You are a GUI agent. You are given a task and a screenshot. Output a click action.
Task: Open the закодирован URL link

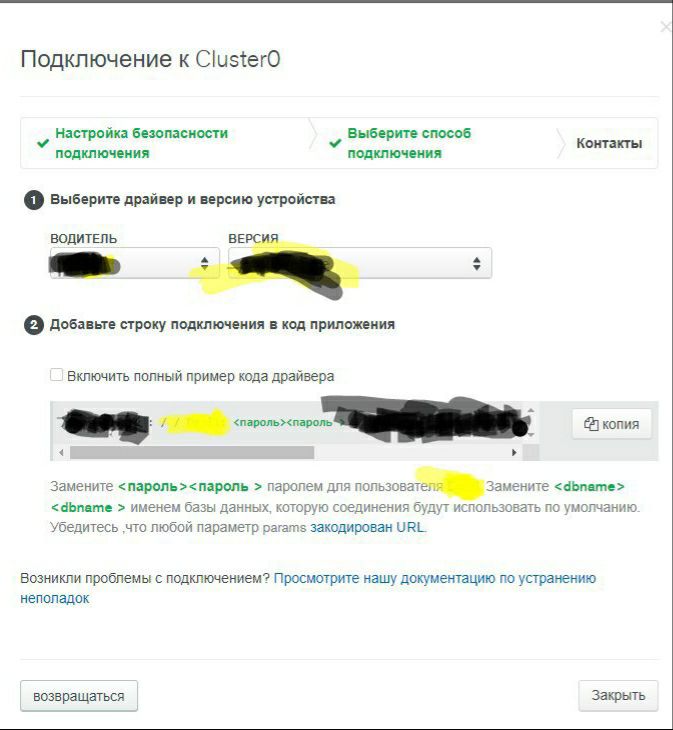click(x=368, y=527)
